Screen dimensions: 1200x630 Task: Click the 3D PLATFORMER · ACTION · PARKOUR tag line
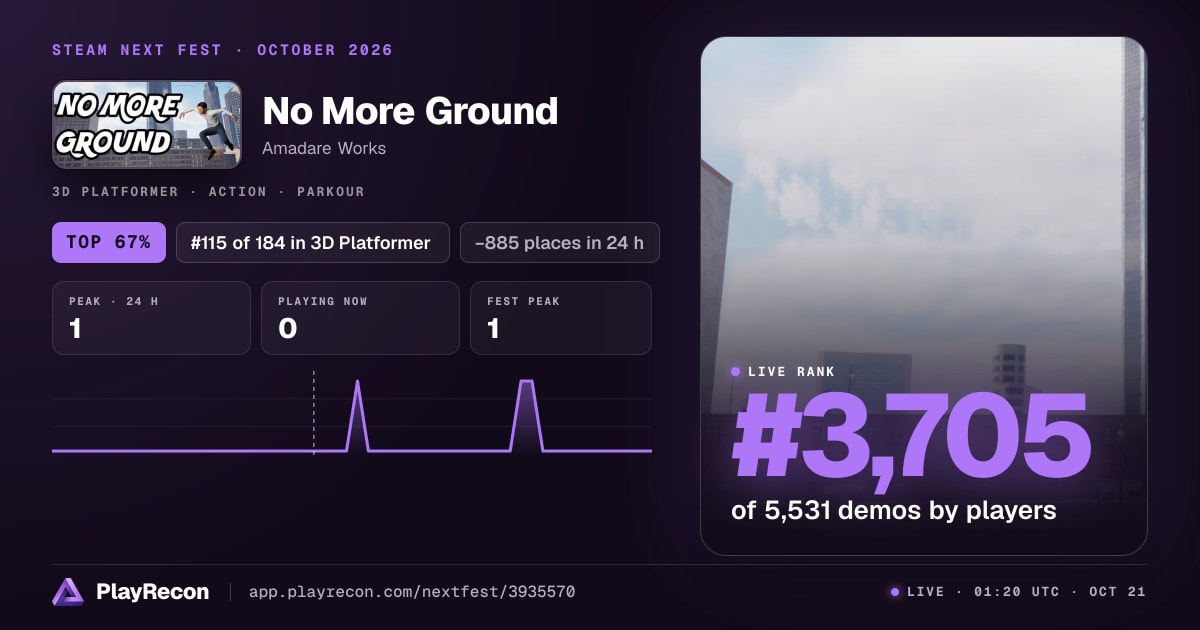coord(208,191)
